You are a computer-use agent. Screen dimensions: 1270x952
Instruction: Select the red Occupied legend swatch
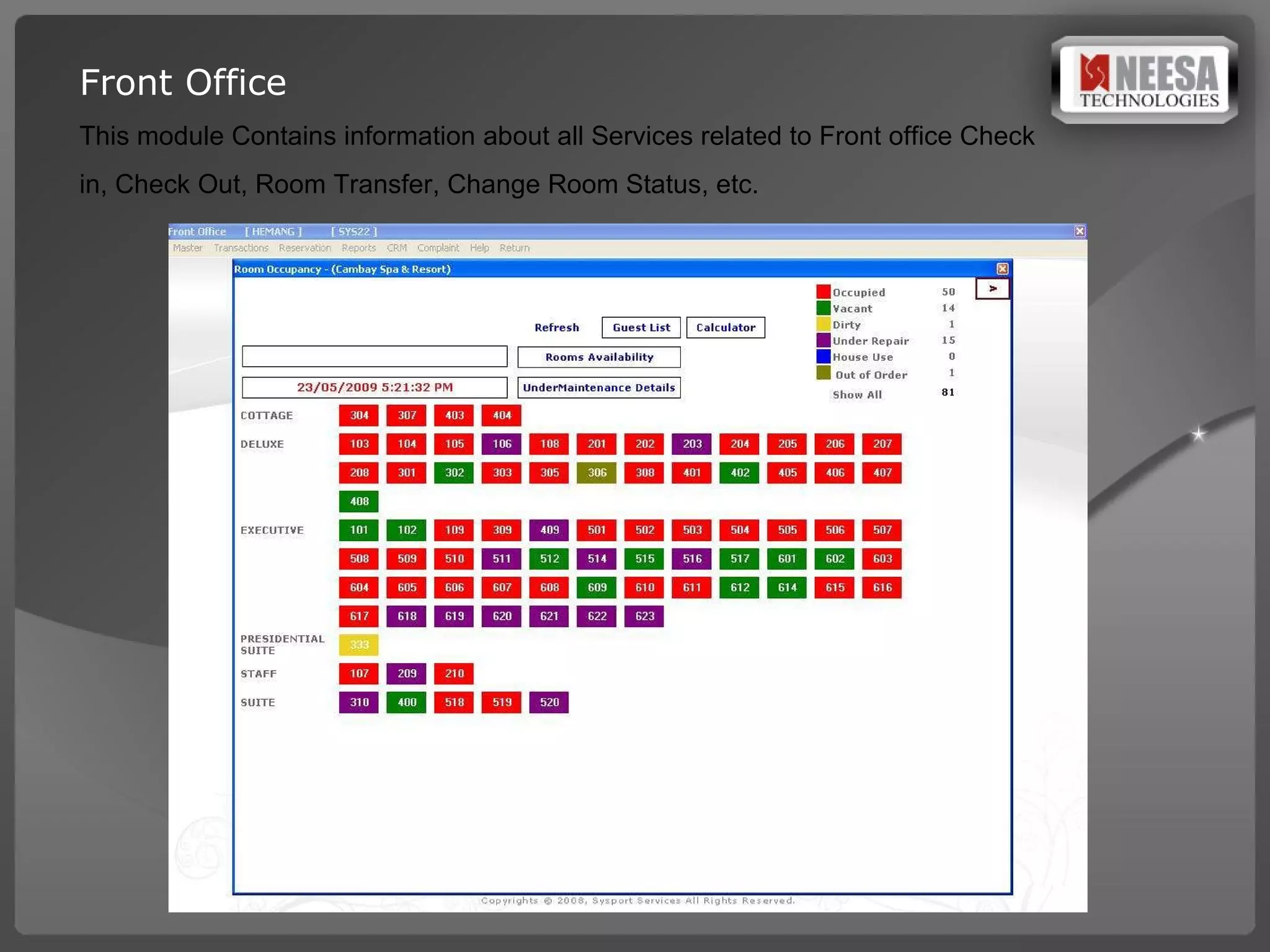[824, 291]
